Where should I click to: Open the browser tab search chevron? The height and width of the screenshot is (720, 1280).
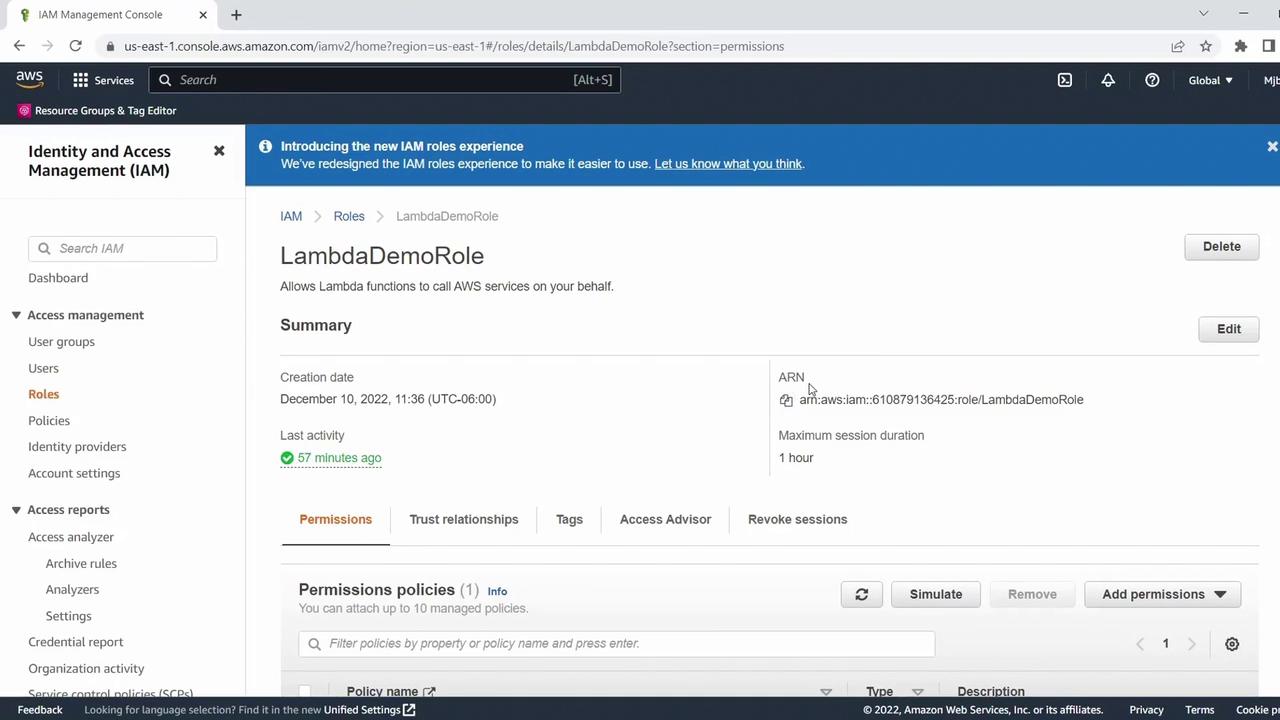click(x=1204, y=14)
